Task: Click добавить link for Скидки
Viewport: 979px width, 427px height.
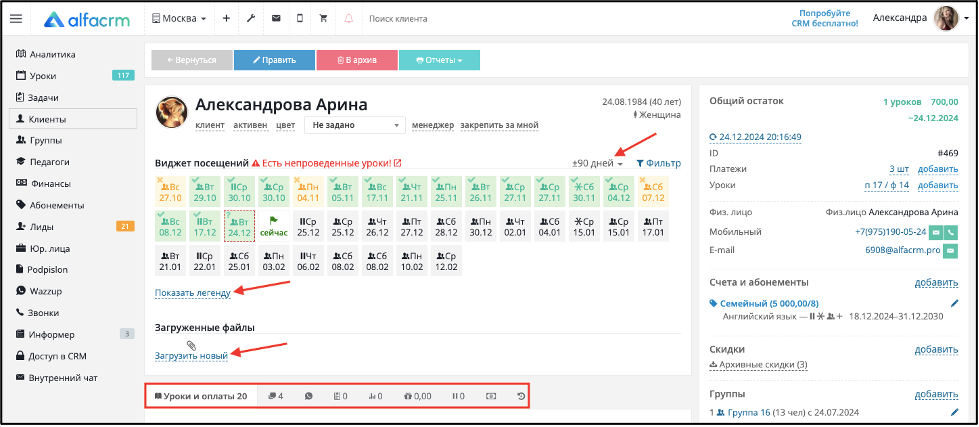Action: (x=937, y=350)
